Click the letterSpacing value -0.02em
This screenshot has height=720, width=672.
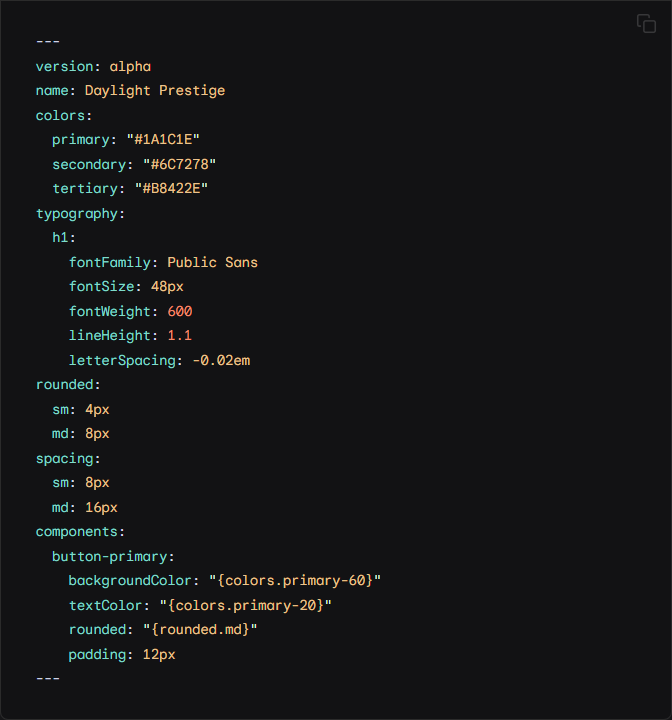click(x=221, y=360)
